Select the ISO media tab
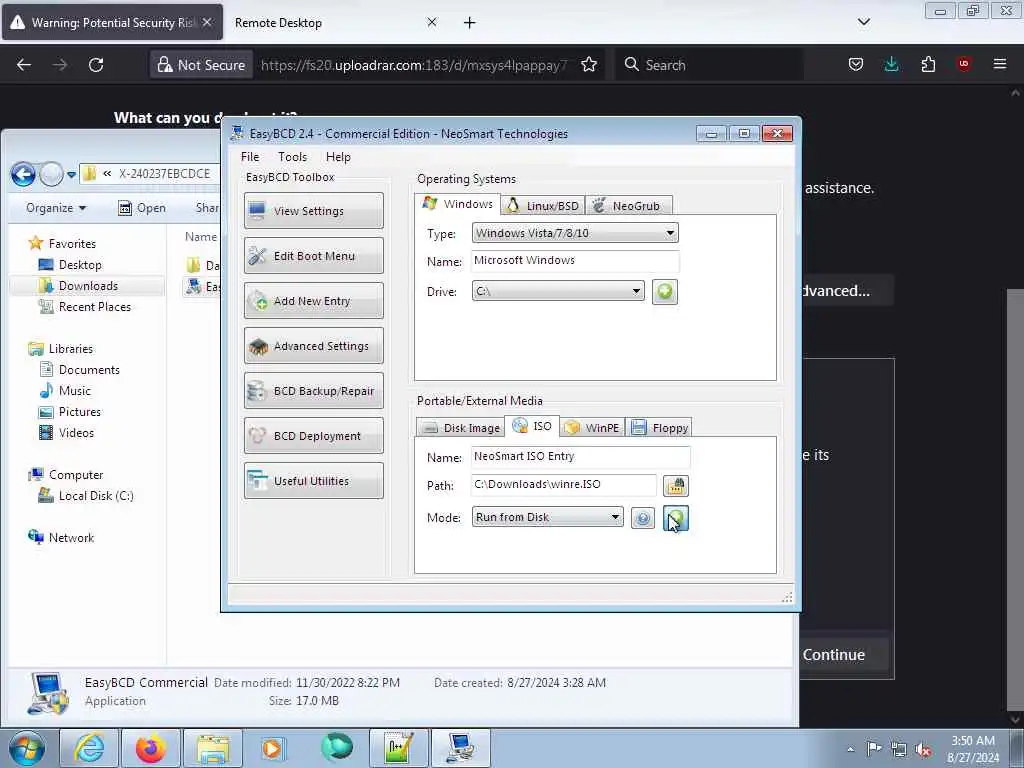Viewport: 1024px width, 768px height. [x=532, y=426]
